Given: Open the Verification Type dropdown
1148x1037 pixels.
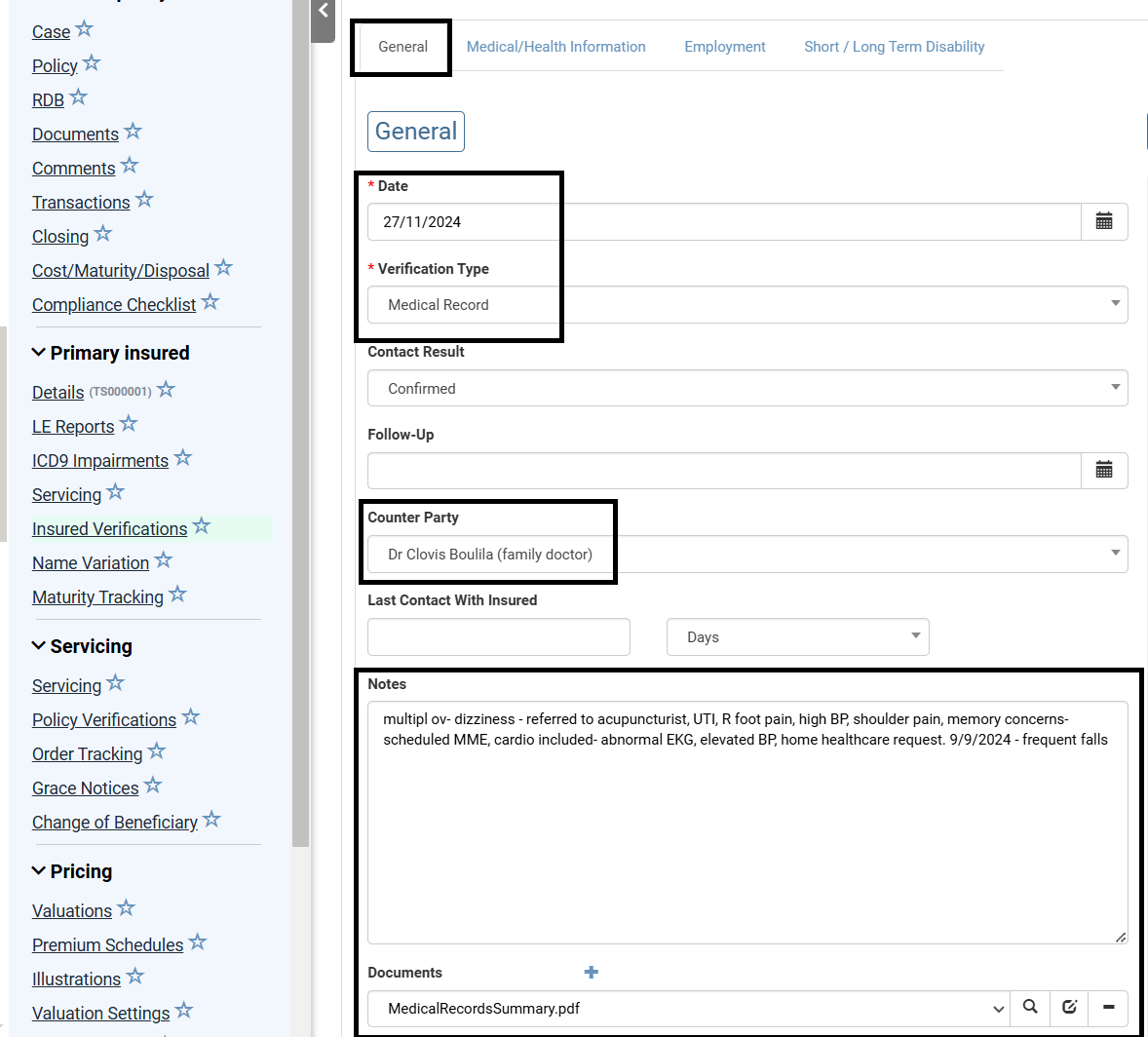Looking at the screenshot, I should point(746,305).
